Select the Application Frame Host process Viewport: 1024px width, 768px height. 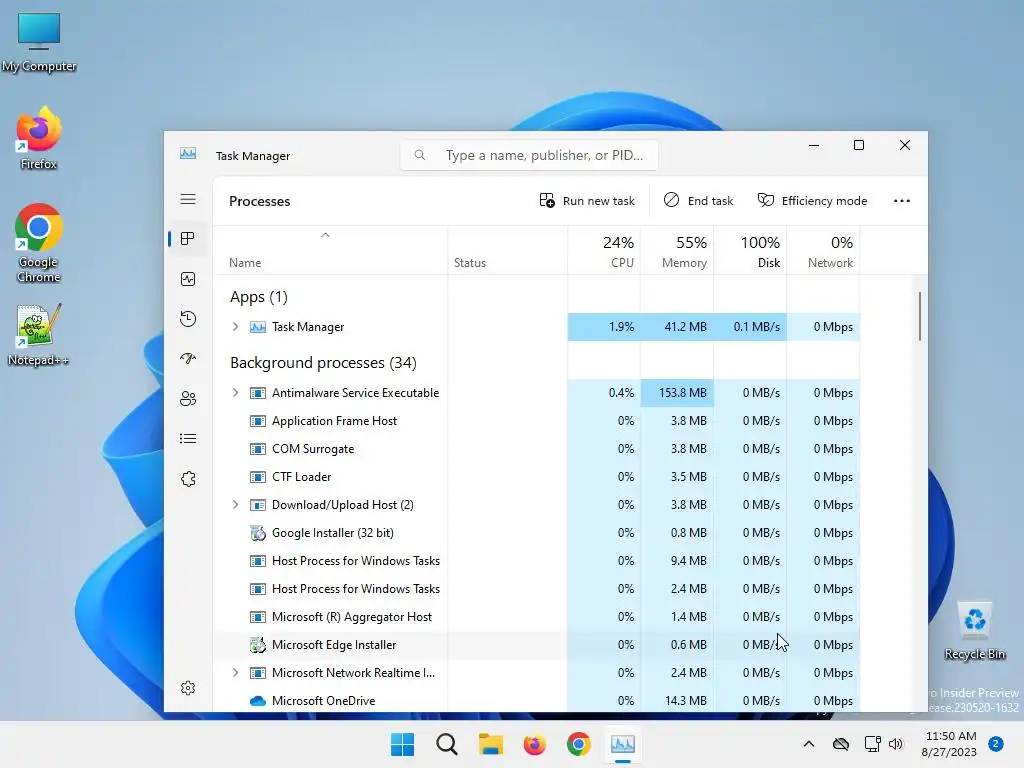[536, 421]
